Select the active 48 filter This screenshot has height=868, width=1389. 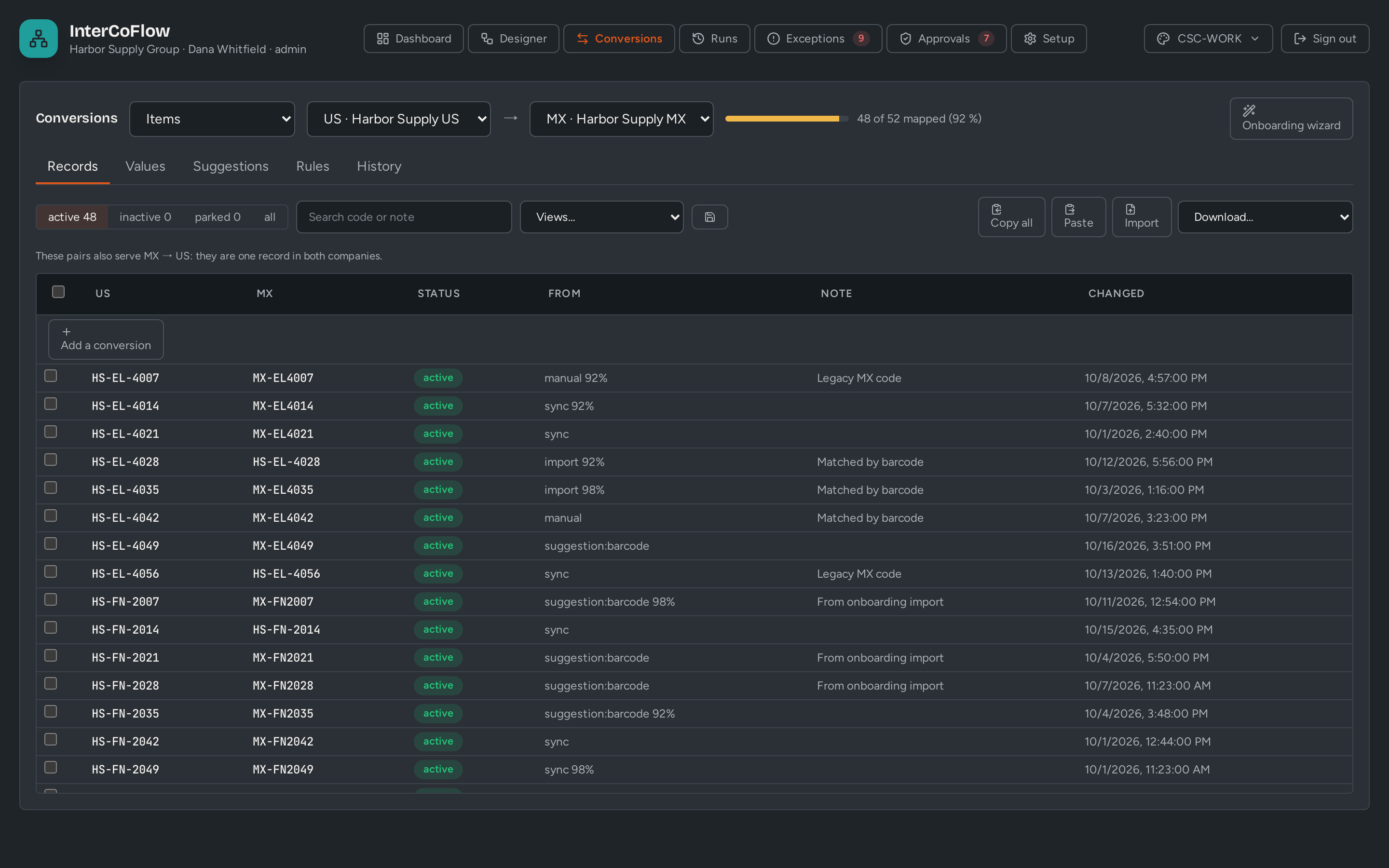tap(72, 217)
